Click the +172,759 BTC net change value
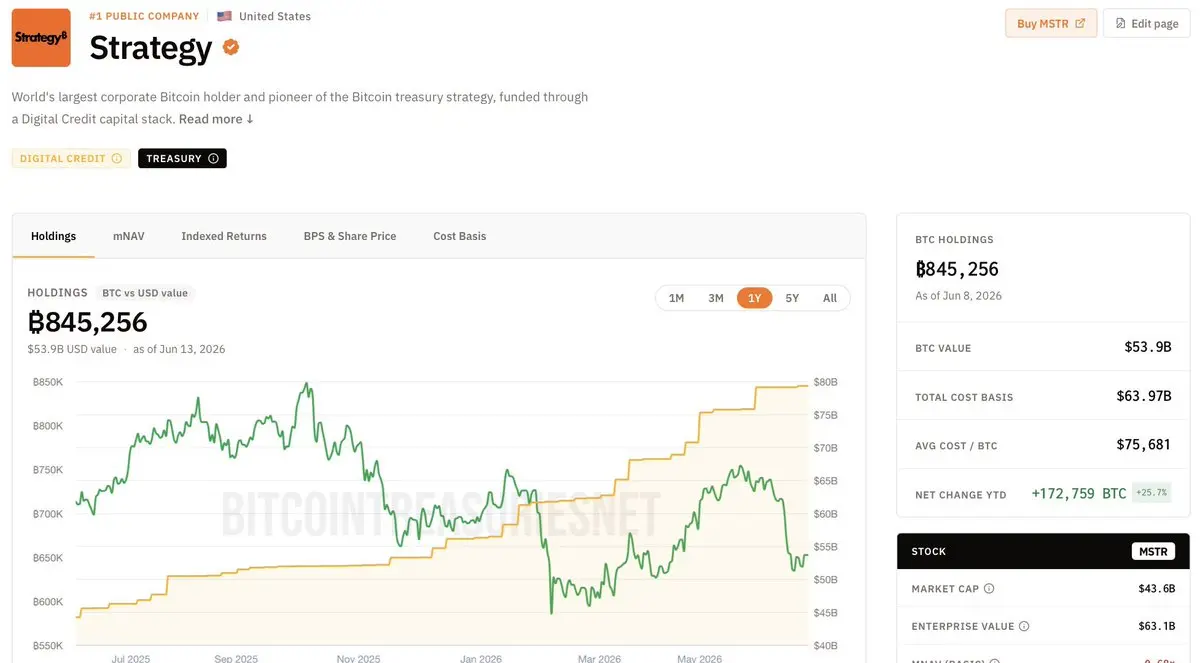 coord(1079,493)
